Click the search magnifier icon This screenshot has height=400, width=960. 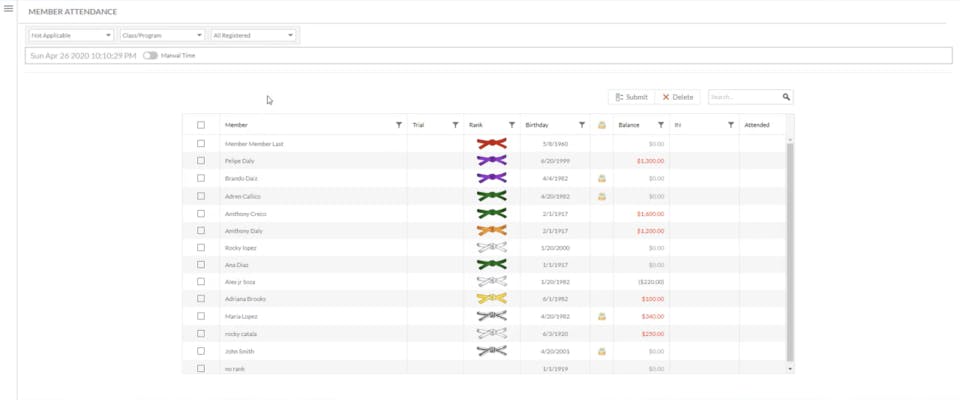(786, 97)
